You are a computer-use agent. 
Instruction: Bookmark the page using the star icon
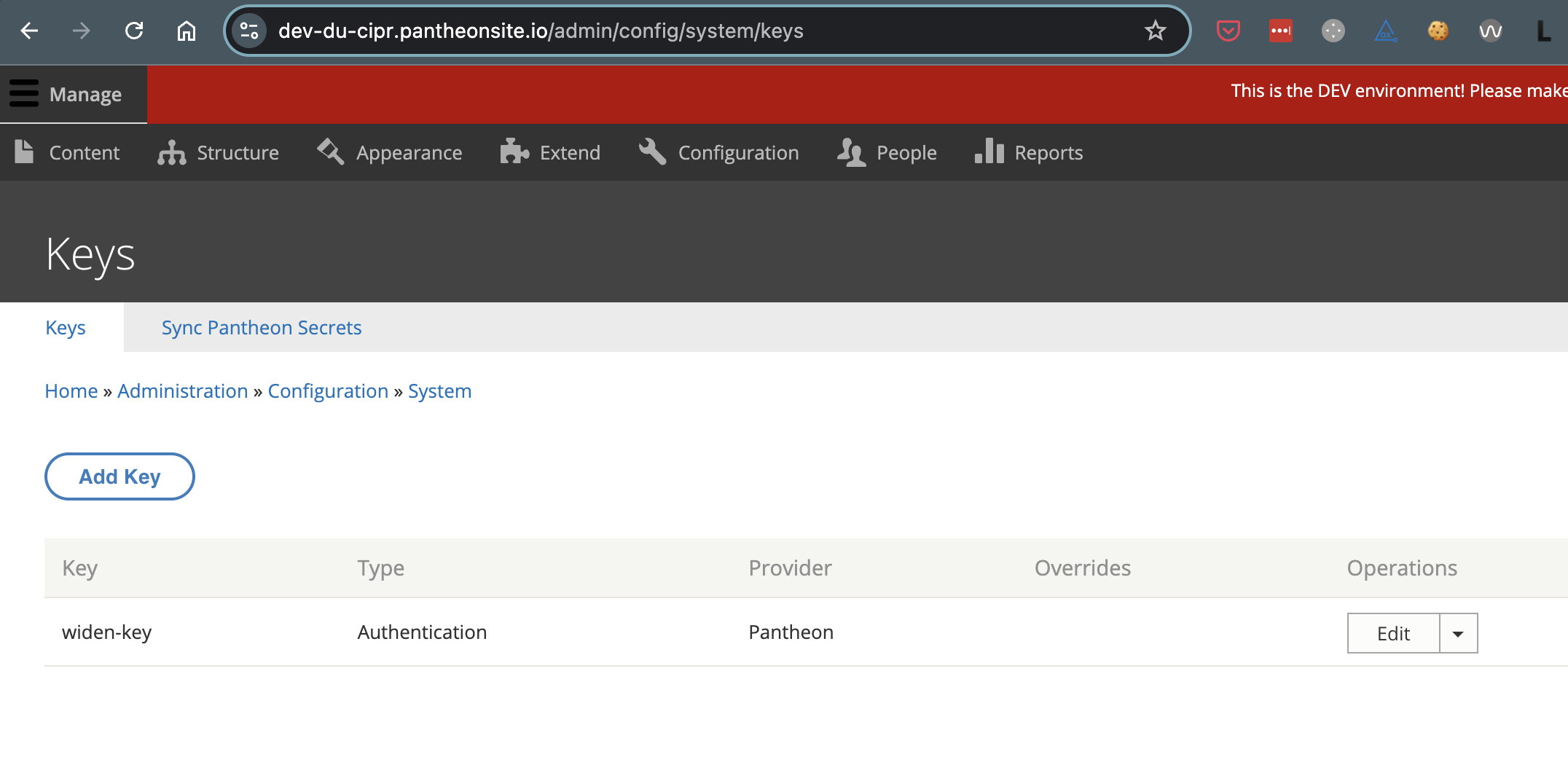[1155, 31]
